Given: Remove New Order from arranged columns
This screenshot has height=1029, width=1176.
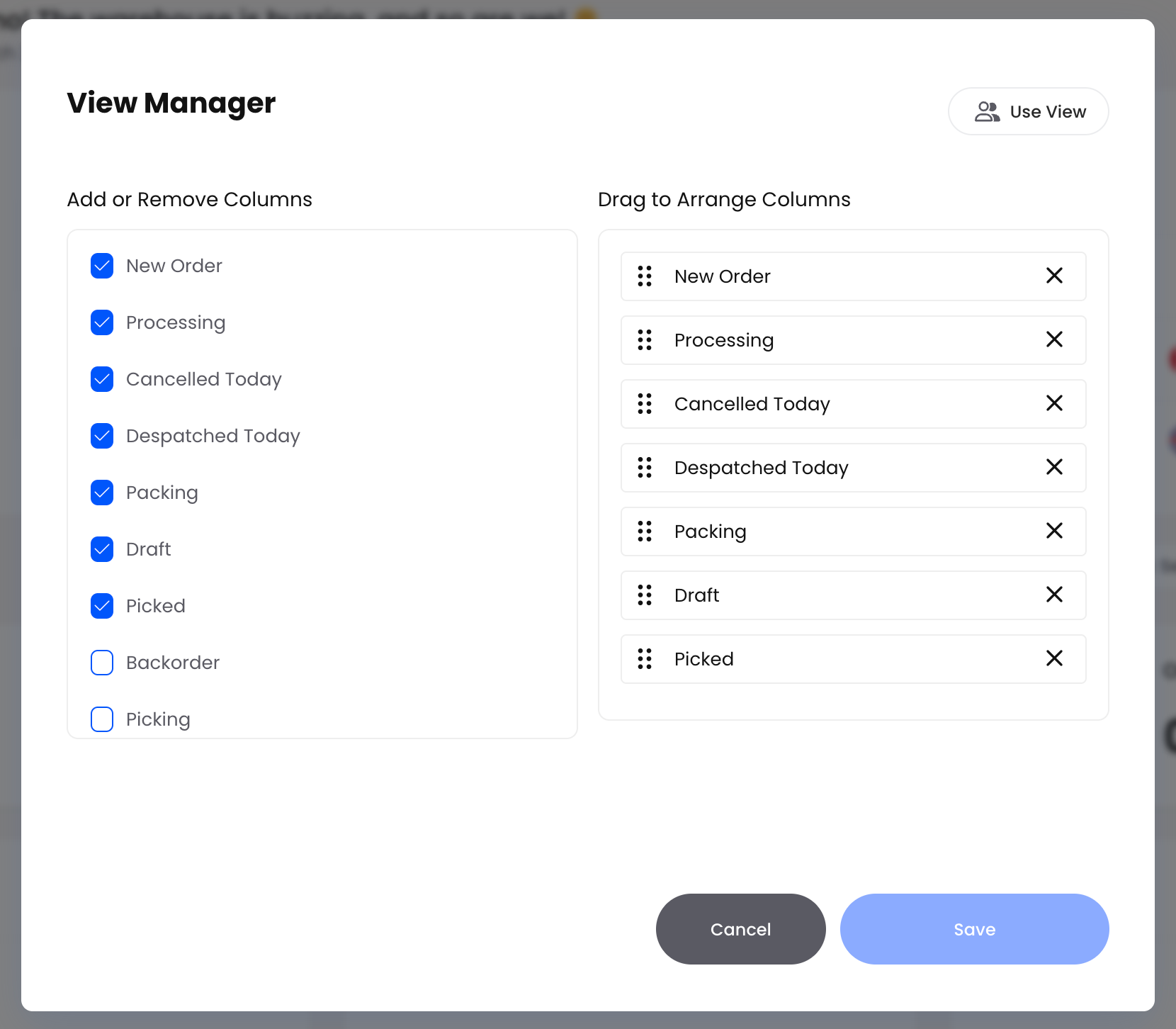Looking at the screenshot, I should (x=1054, y=276).
